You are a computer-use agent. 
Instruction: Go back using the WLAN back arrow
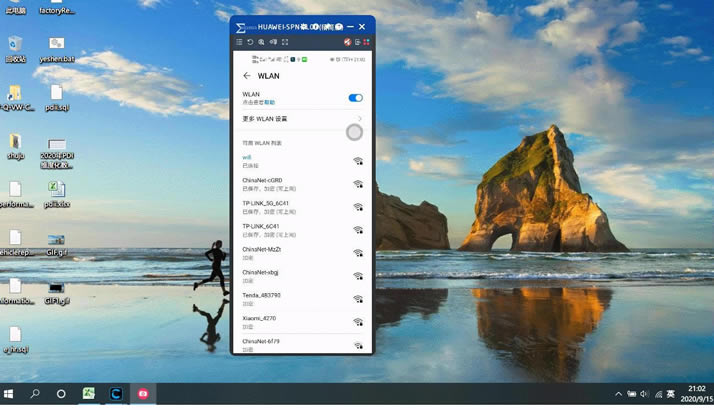pyautogui.click(x=247, y=76)
